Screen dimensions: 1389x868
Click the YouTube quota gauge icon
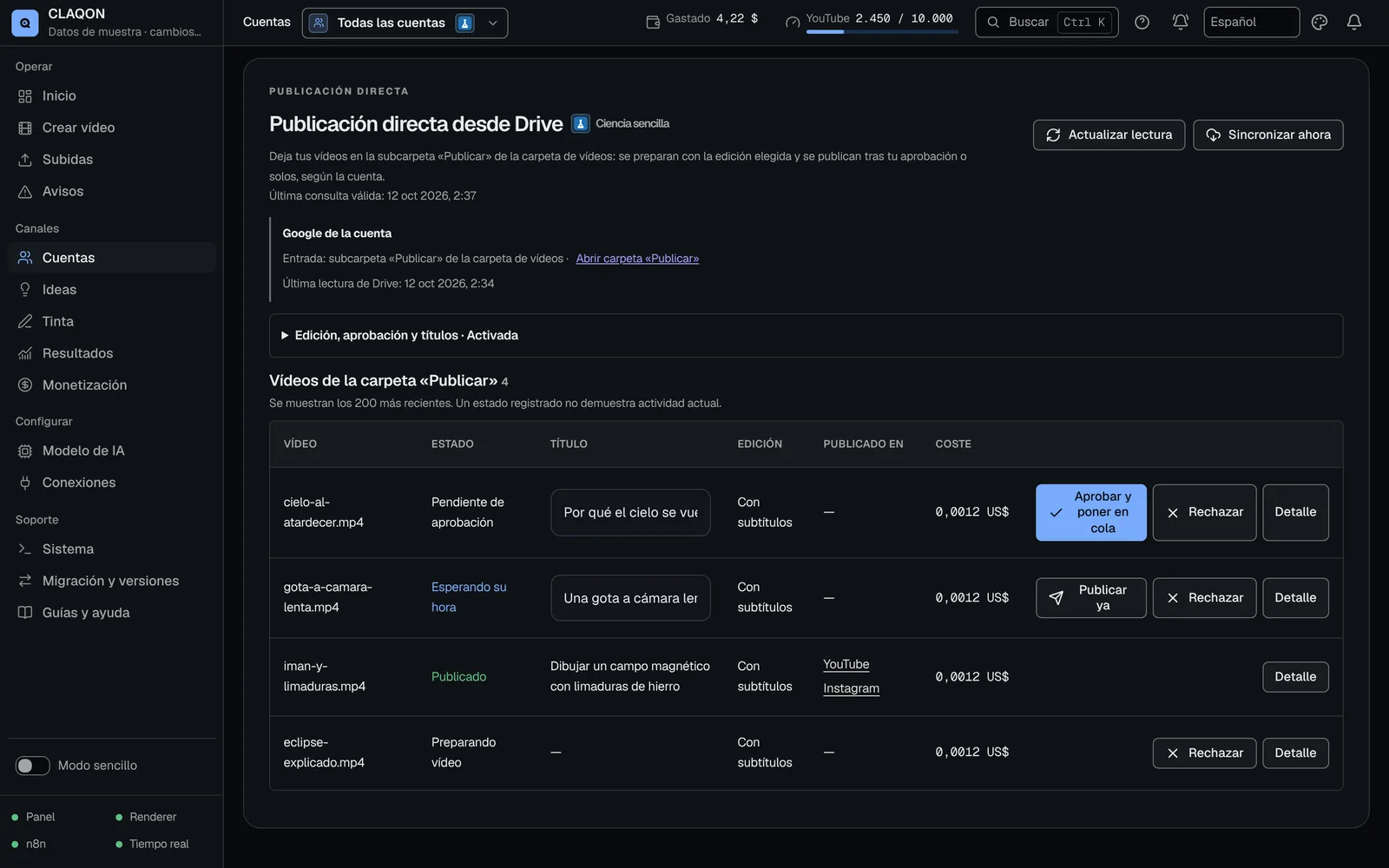[793, 22]
